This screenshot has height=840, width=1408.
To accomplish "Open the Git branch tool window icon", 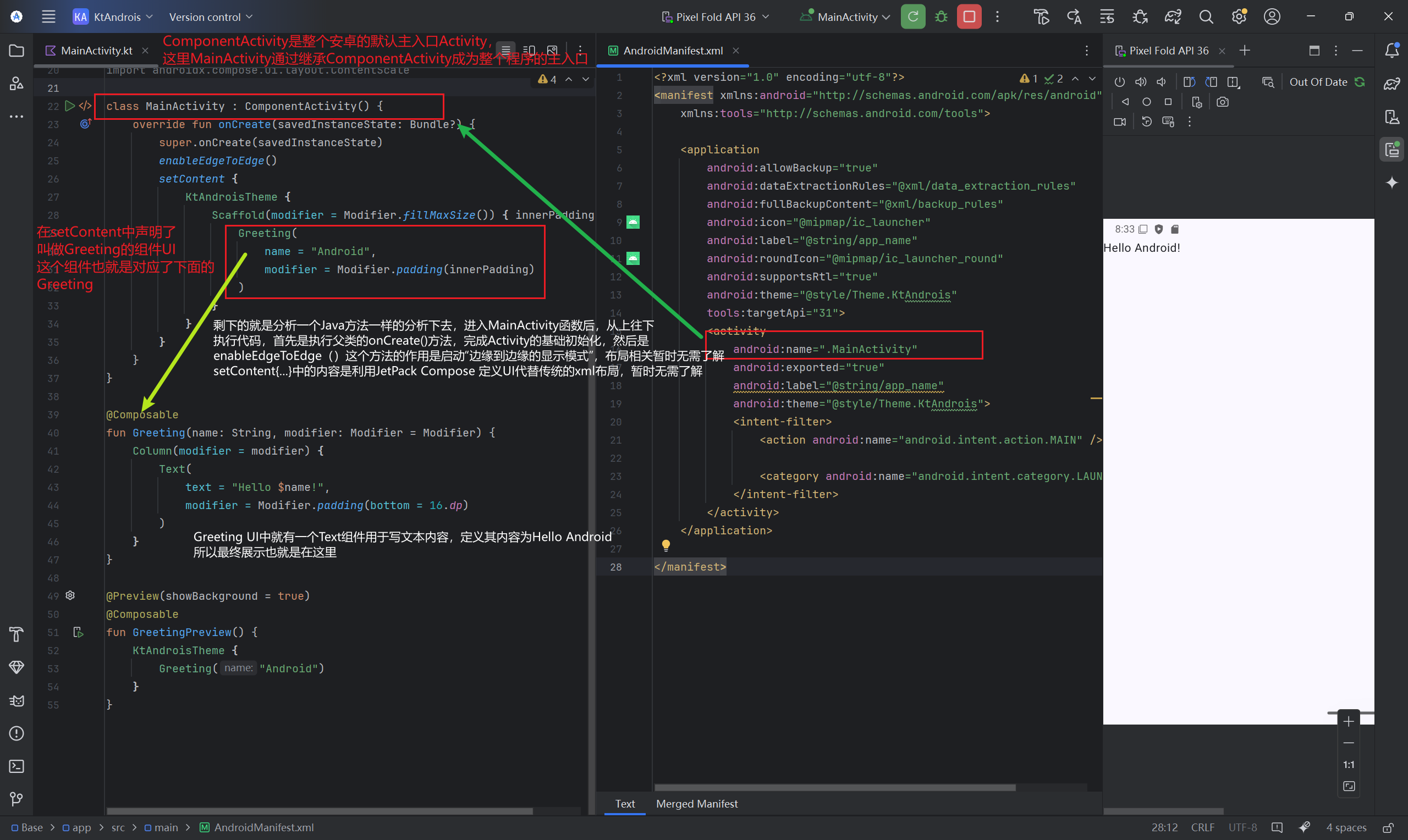I will [16, 799].
